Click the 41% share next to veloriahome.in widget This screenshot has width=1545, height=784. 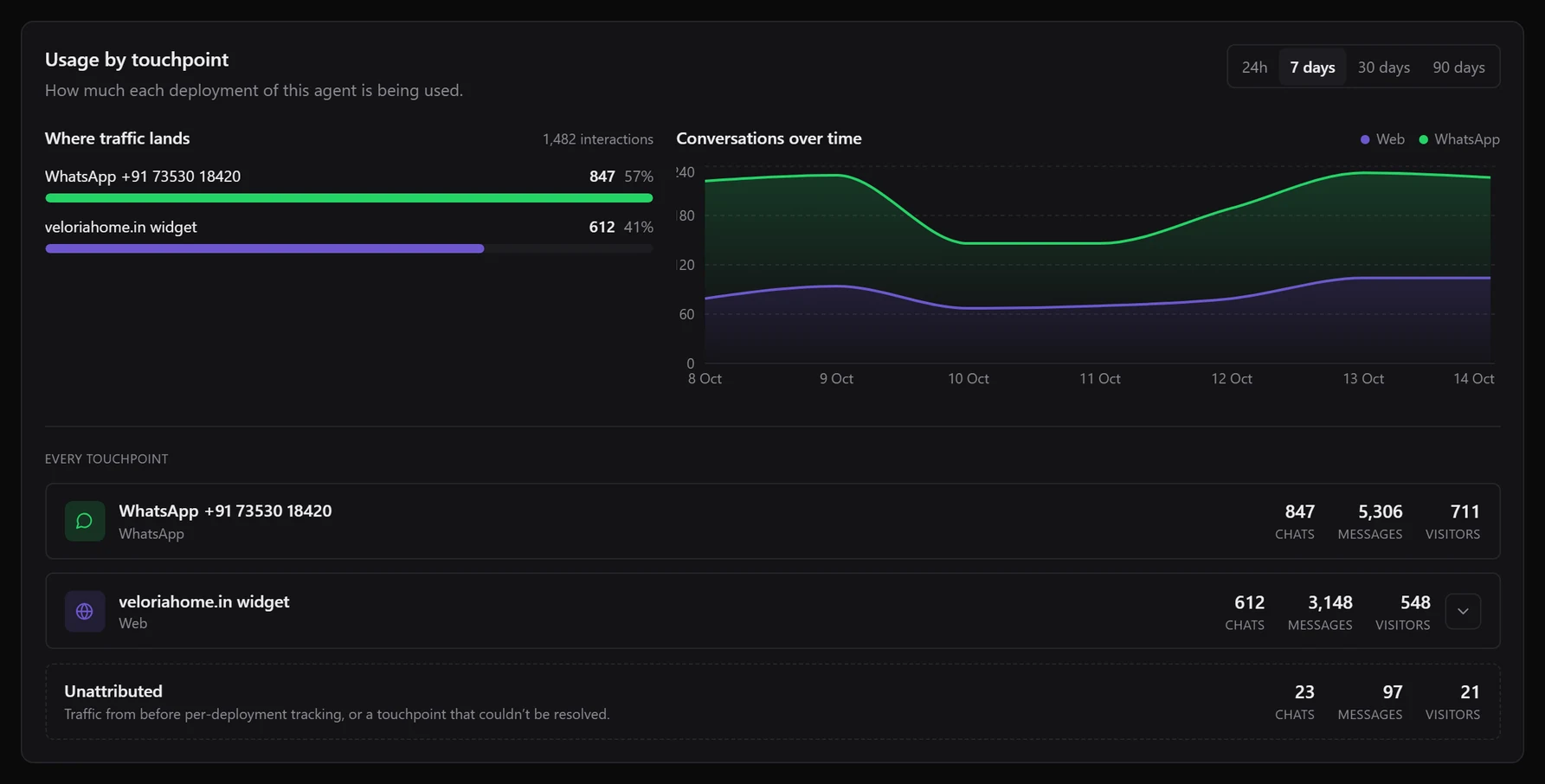point(639,227)
